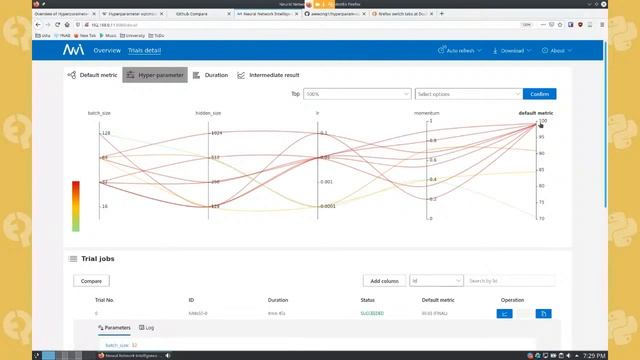The width and height of the screenshot is (640, 360).
Task: Focus the Search by Id field
Action: pos(510,281)
